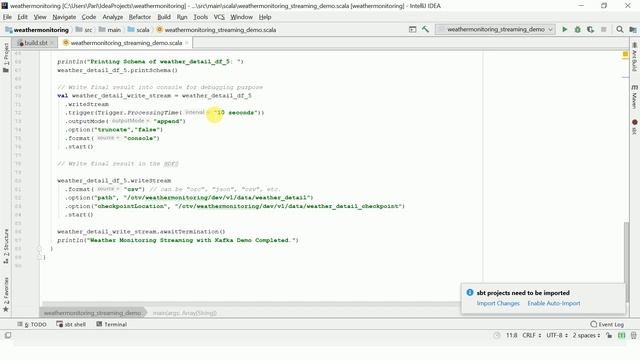640x360 pixels.
Task: Click weathermonitoring root breadcrumb
Action: (37, 30)
